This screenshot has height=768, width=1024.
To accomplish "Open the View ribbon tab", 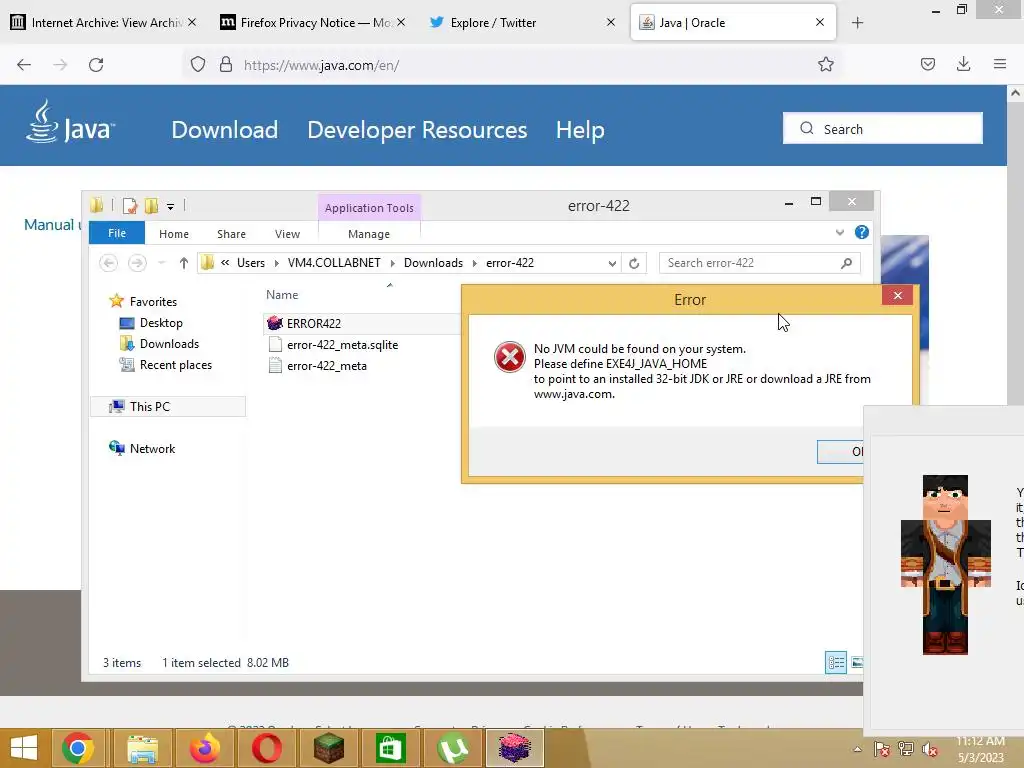I will coord(287,234).
